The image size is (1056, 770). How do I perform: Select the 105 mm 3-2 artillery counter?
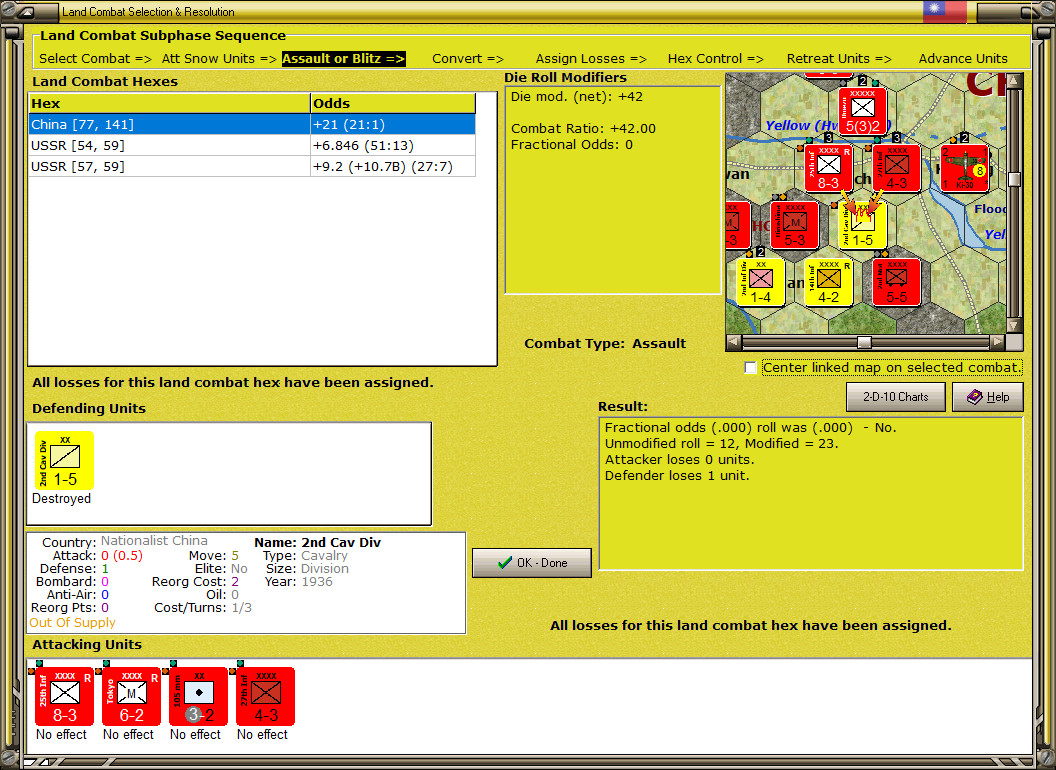tap(198, 696)
